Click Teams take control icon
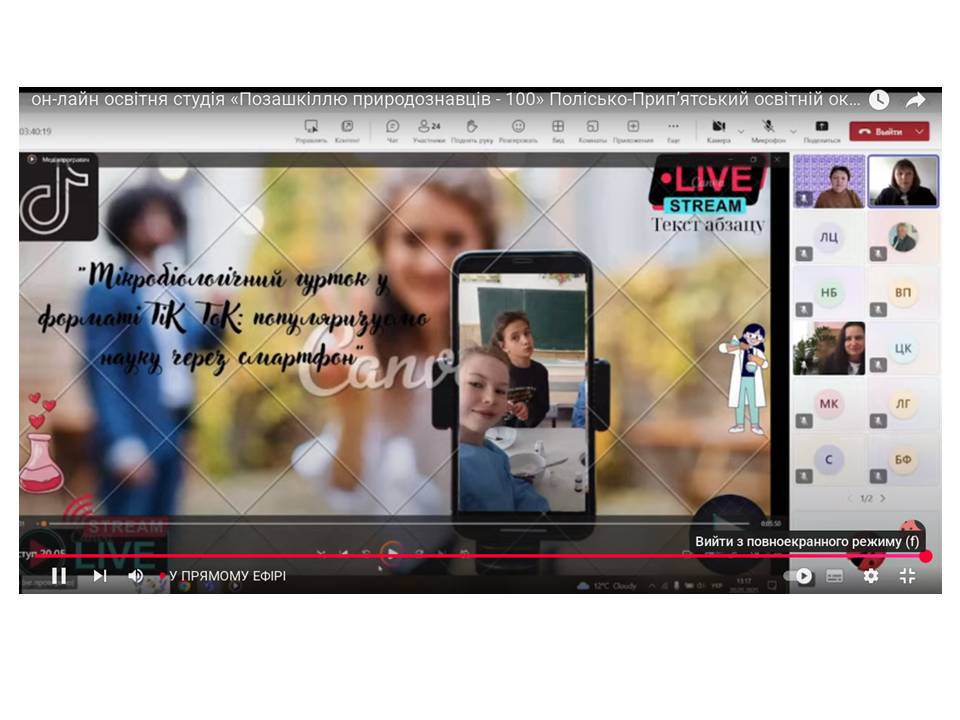960x720 pixels. (311, 130)
